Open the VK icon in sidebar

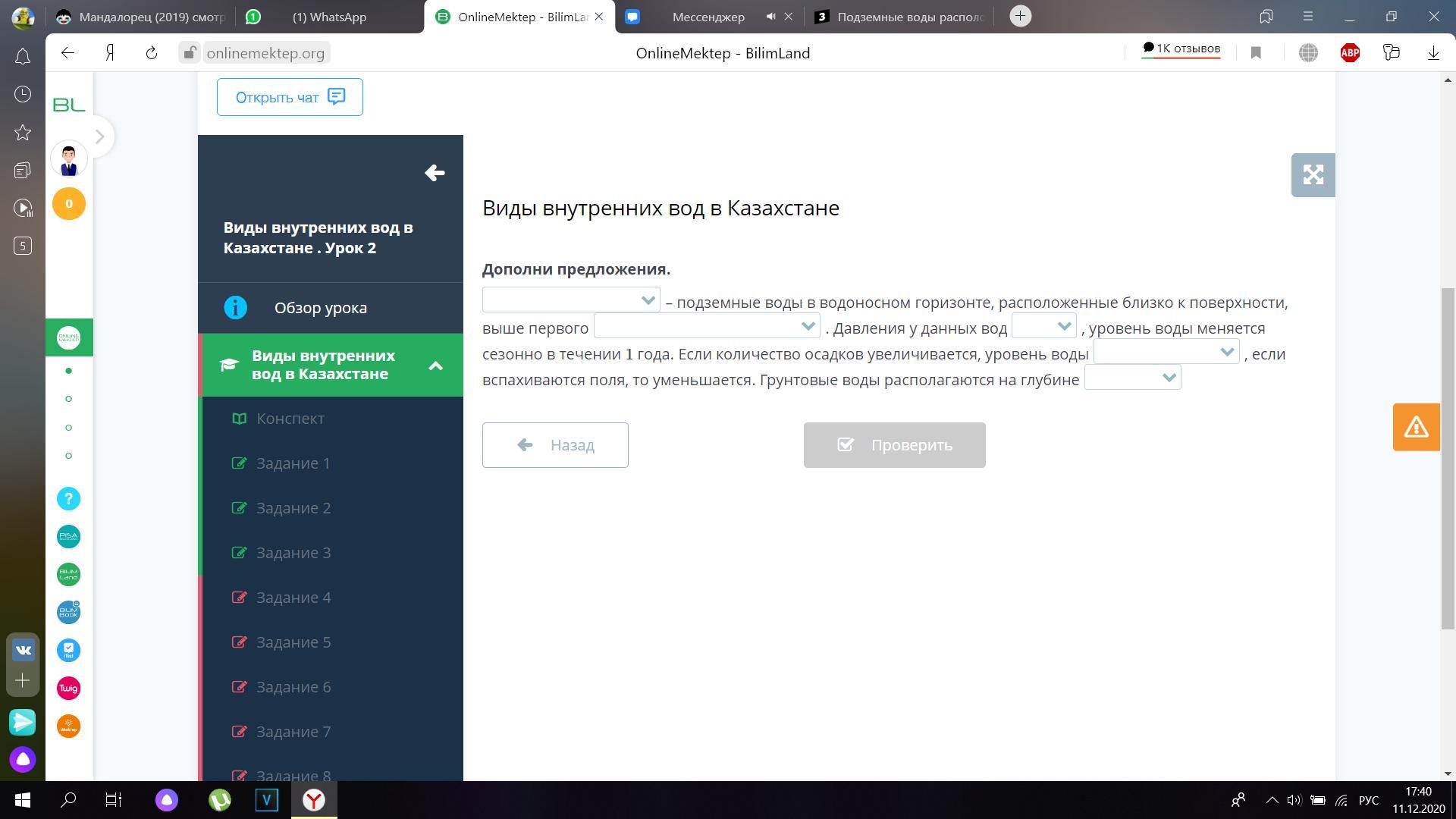23,650
